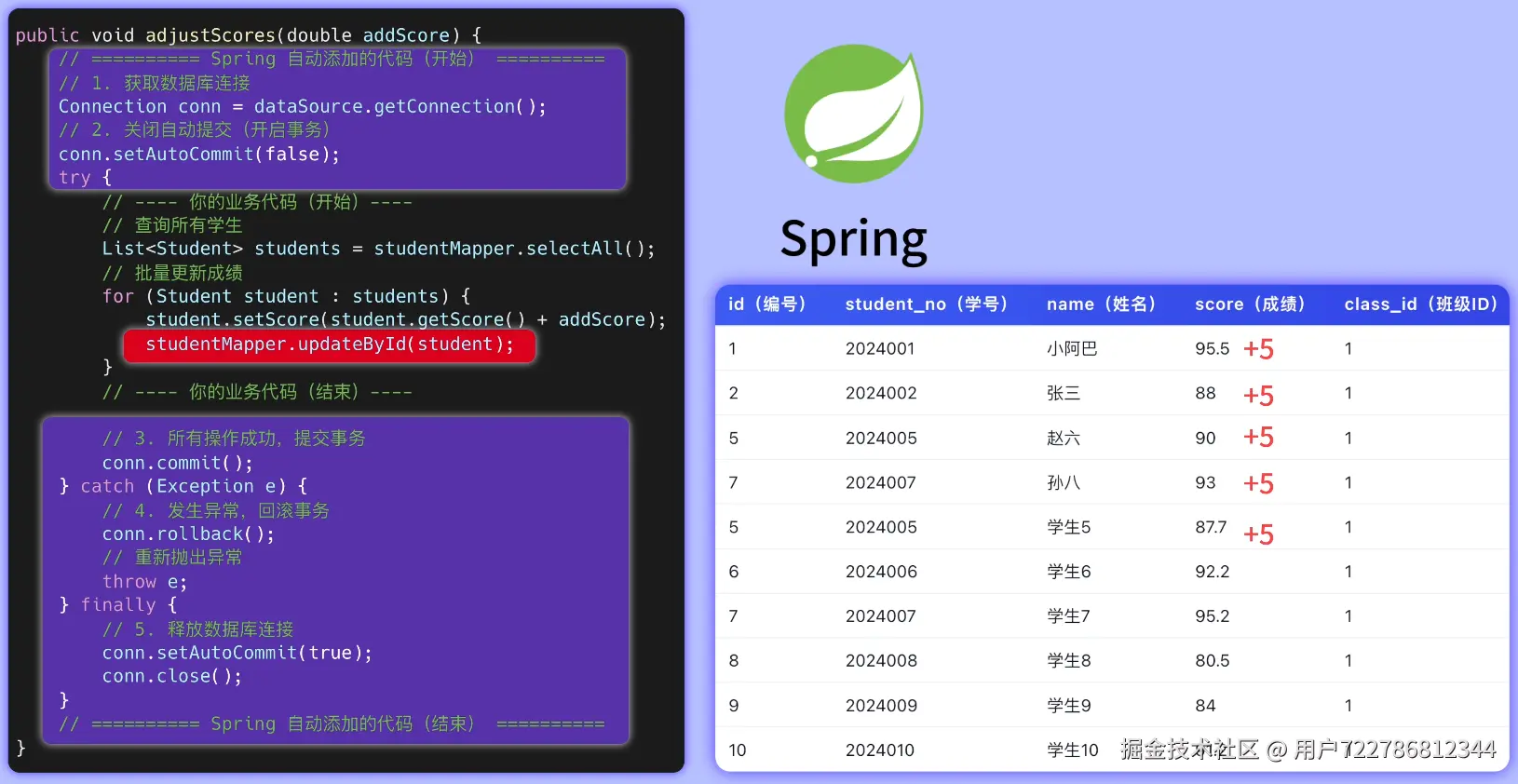
Task: Click the score 93 in 孙八's row
Action: (1205, 482)
